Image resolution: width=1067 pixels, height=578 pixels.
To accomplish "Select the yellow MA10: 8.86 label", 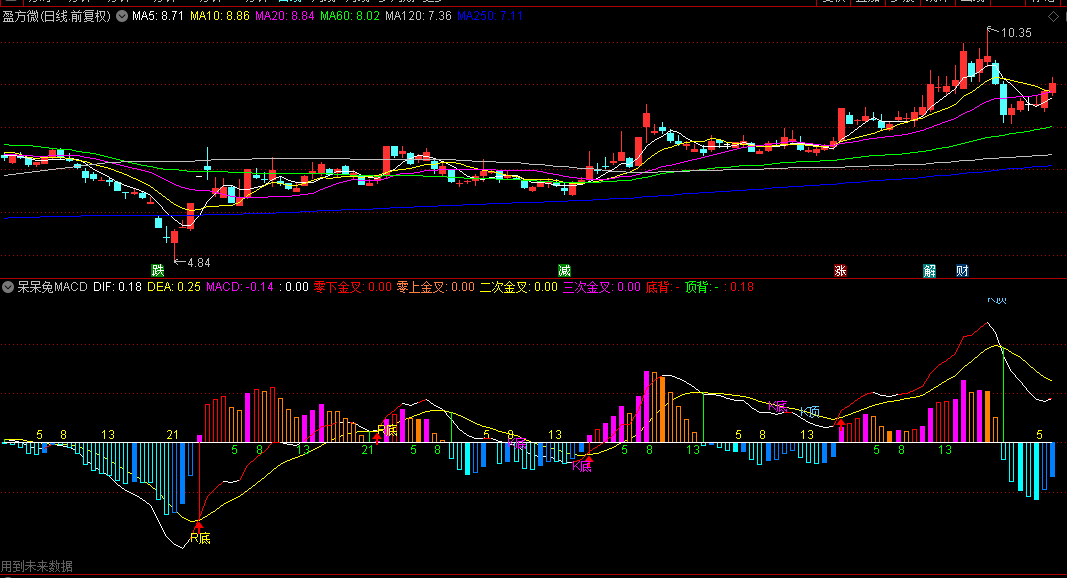I will click(220, 16).
